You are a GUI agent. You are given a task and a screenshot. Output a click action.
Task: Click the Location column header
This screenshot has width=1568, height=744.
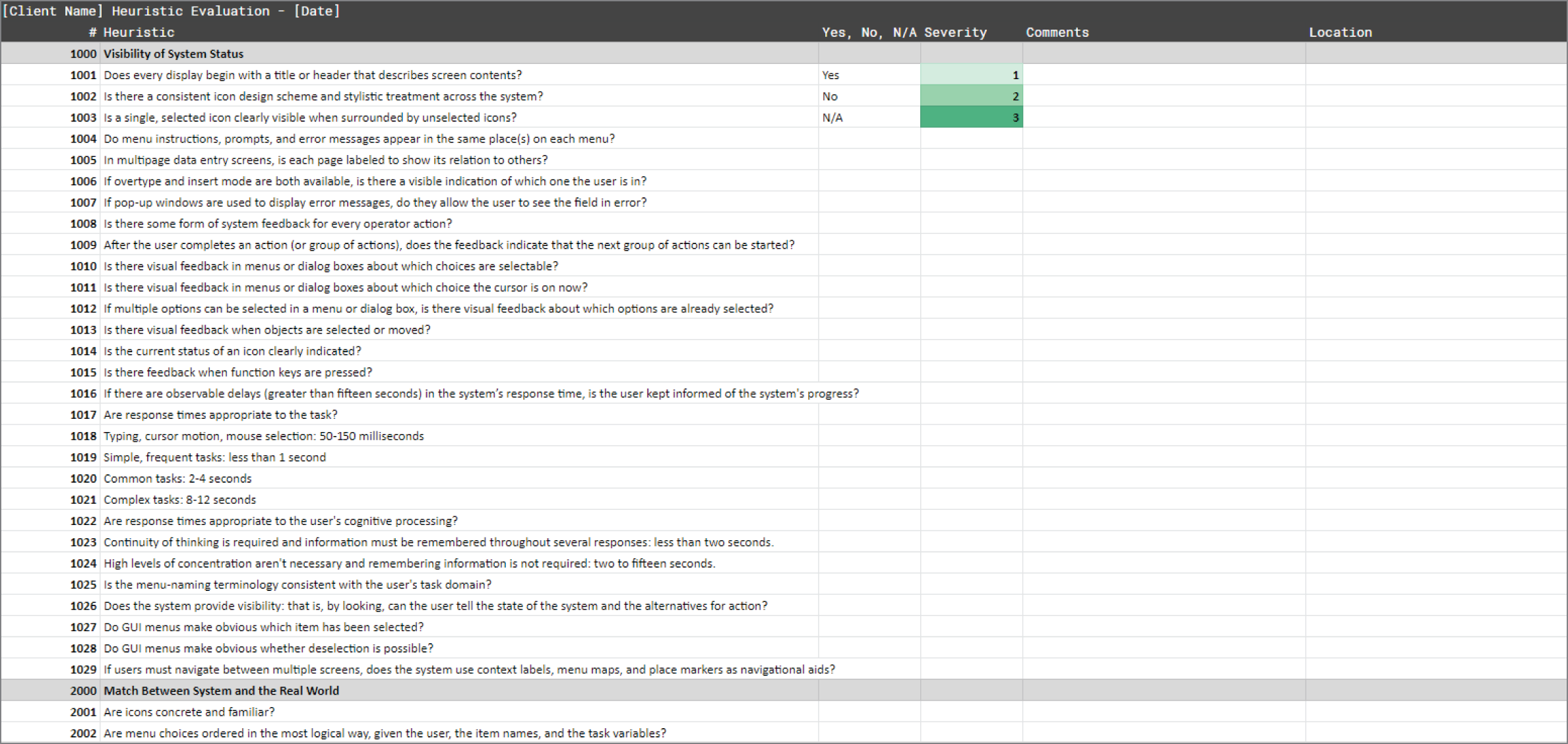[x=1340, y=32]
